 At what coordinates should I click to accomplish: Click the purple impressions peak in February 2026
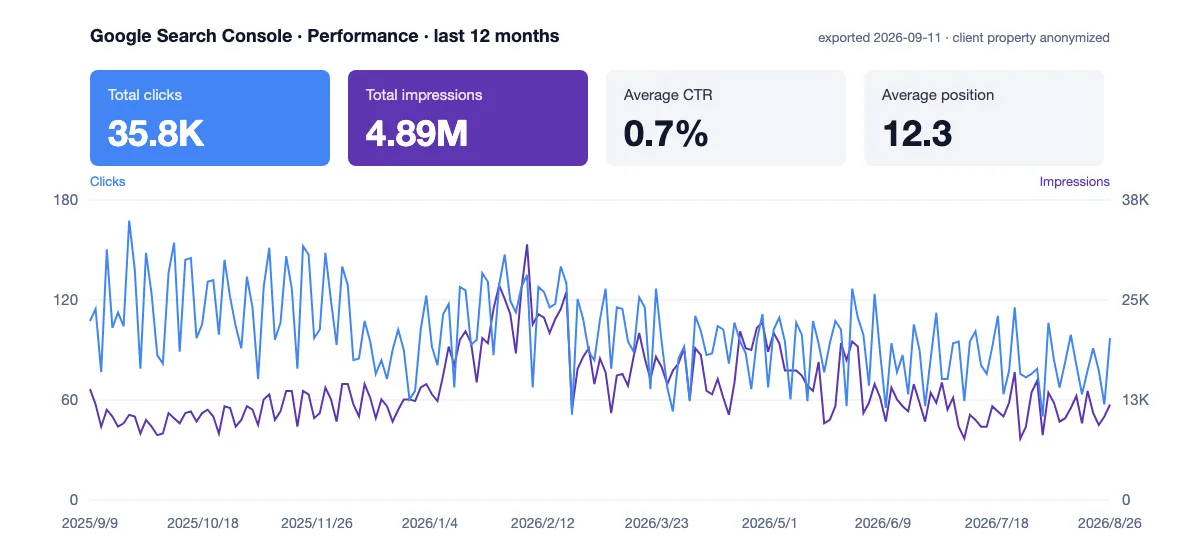click(527, 245)
